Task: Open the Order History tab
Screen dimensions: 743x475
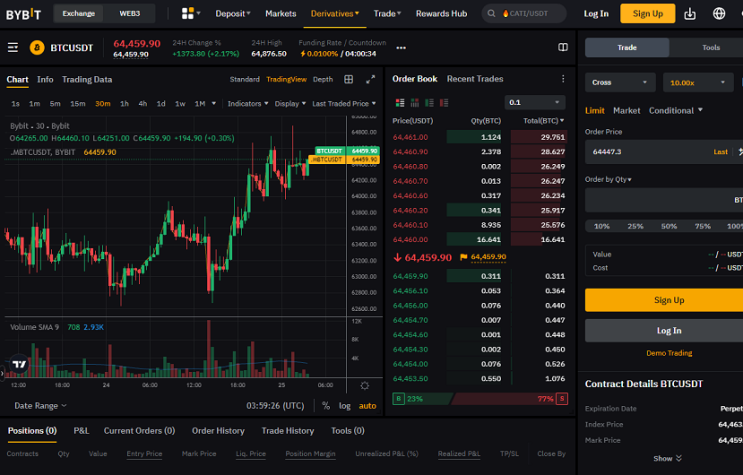Action: pos(218,430)
